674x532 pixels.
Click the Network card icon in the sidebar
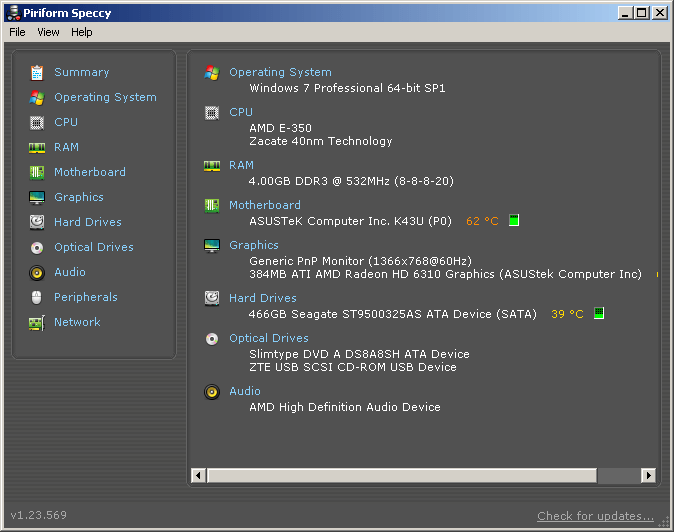(x=37, y=323)
